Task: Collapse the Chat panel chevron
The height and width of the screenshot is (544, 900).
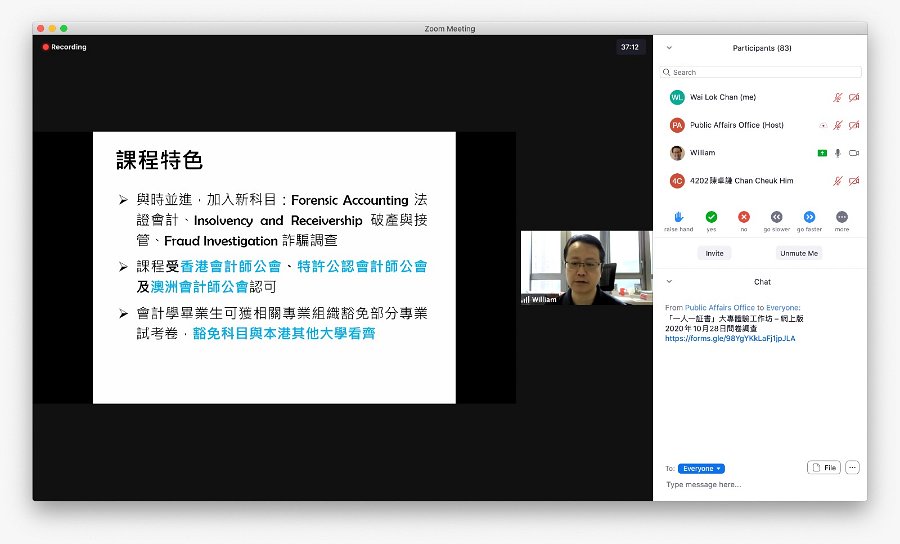Action: point(669,281)
